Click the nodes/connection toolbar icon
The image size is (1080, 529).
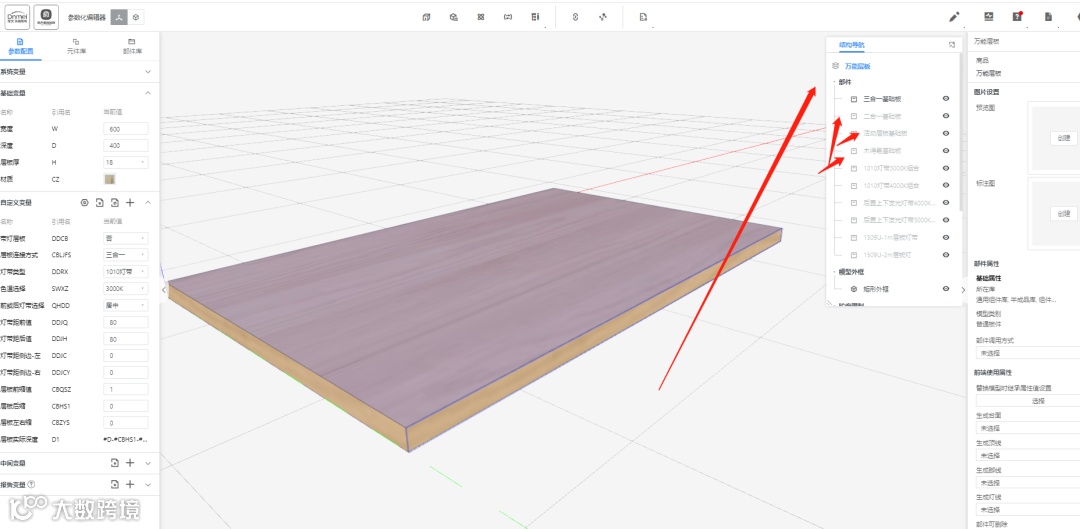tap(603, 17)
